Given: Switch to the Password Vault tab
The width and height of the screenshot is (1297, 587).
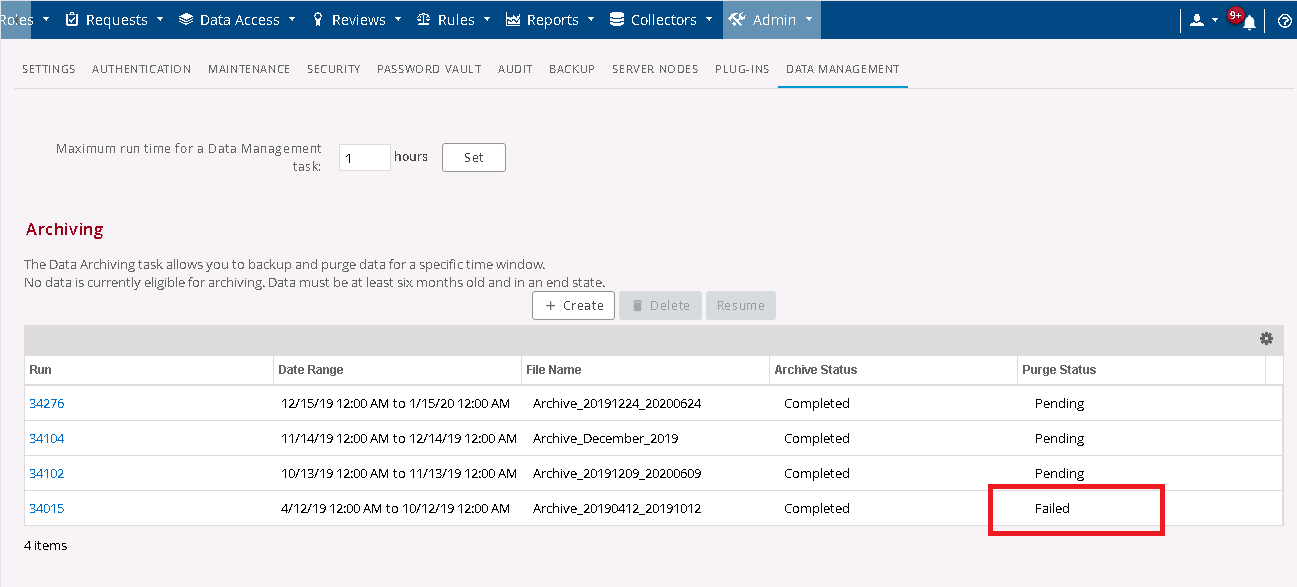Looking at the screenshot, I should [x=429, y=69].
